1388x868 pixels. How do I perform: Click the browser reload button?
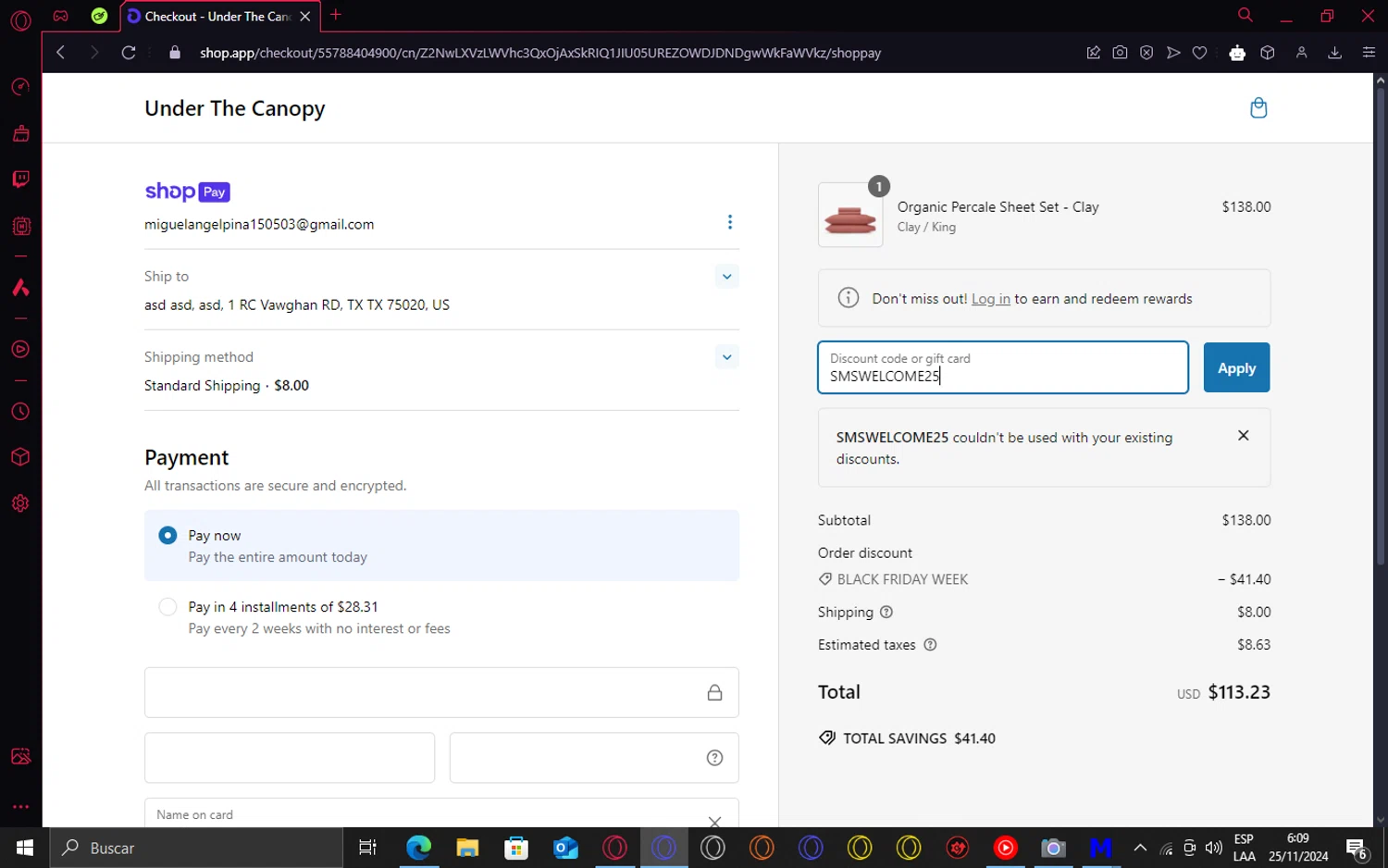click(129, 53)
